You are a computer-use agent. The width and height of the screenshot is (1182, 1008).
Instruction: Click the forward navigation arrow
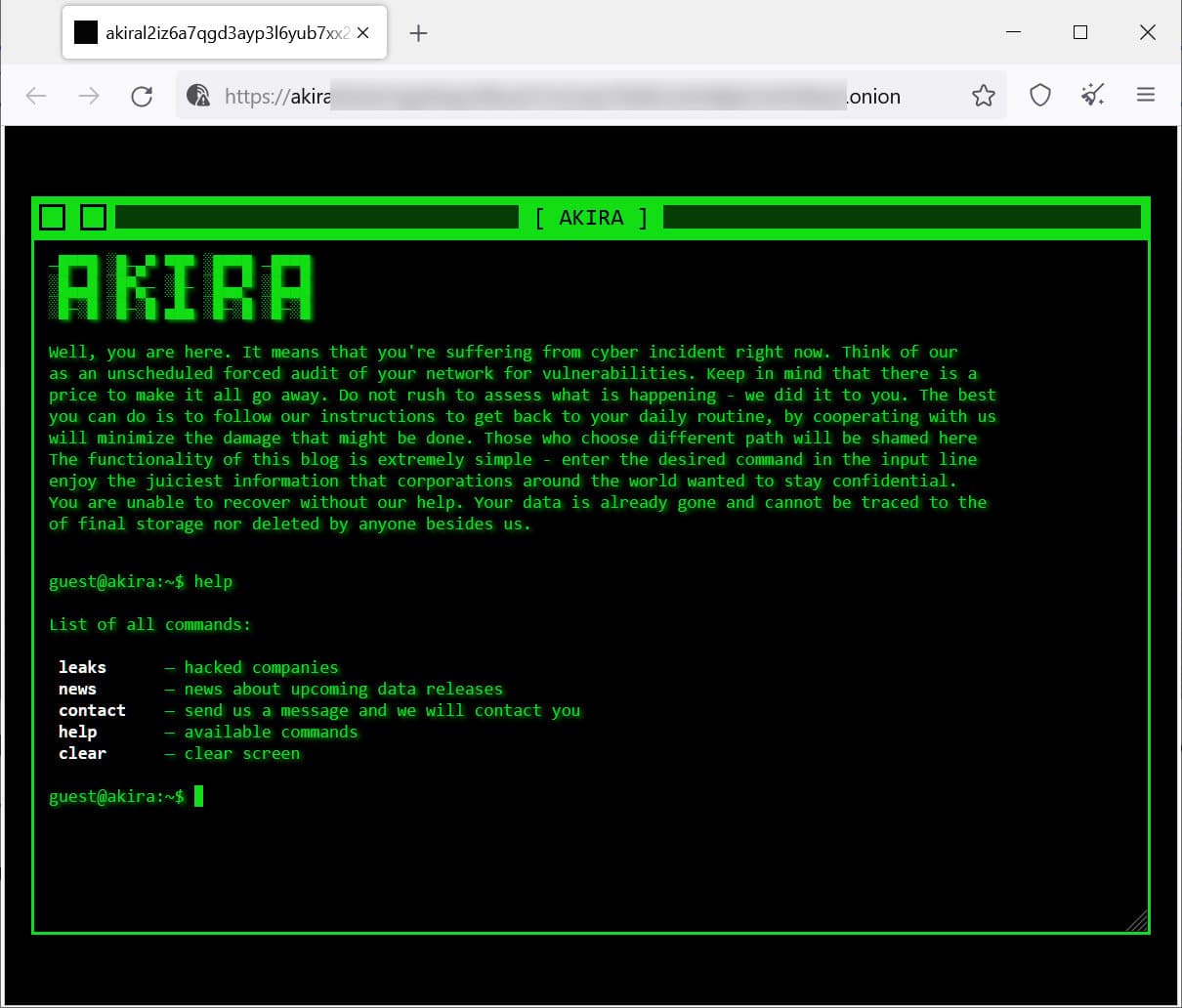coord(89,96)
